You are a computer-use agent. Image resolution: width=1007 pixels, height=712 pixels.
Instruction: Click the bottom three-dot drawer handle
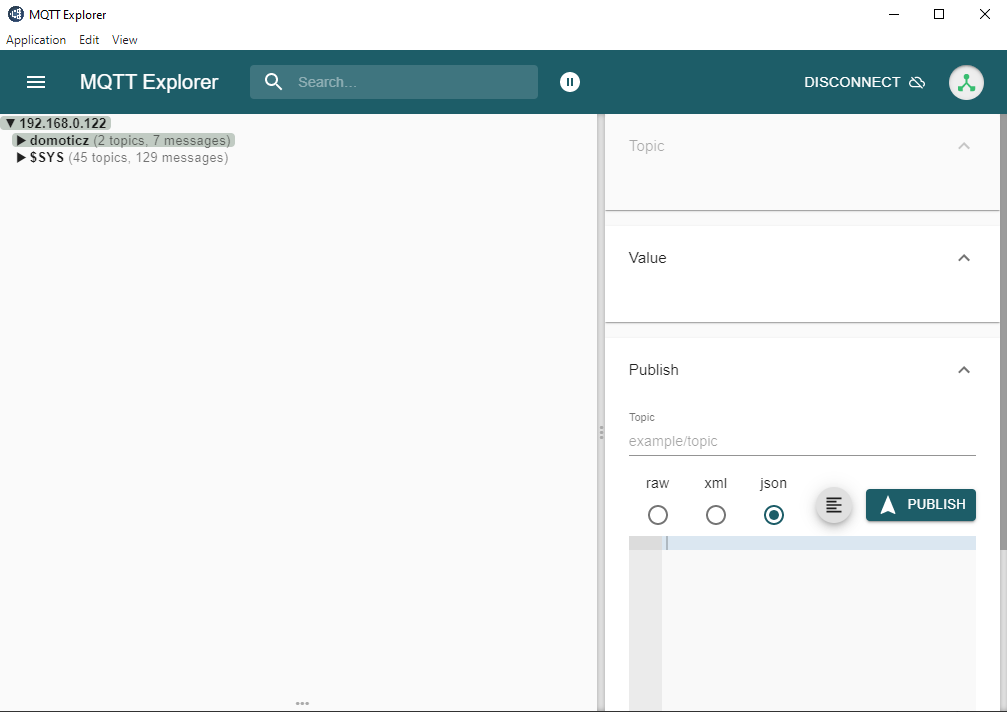tap(302, 704)
